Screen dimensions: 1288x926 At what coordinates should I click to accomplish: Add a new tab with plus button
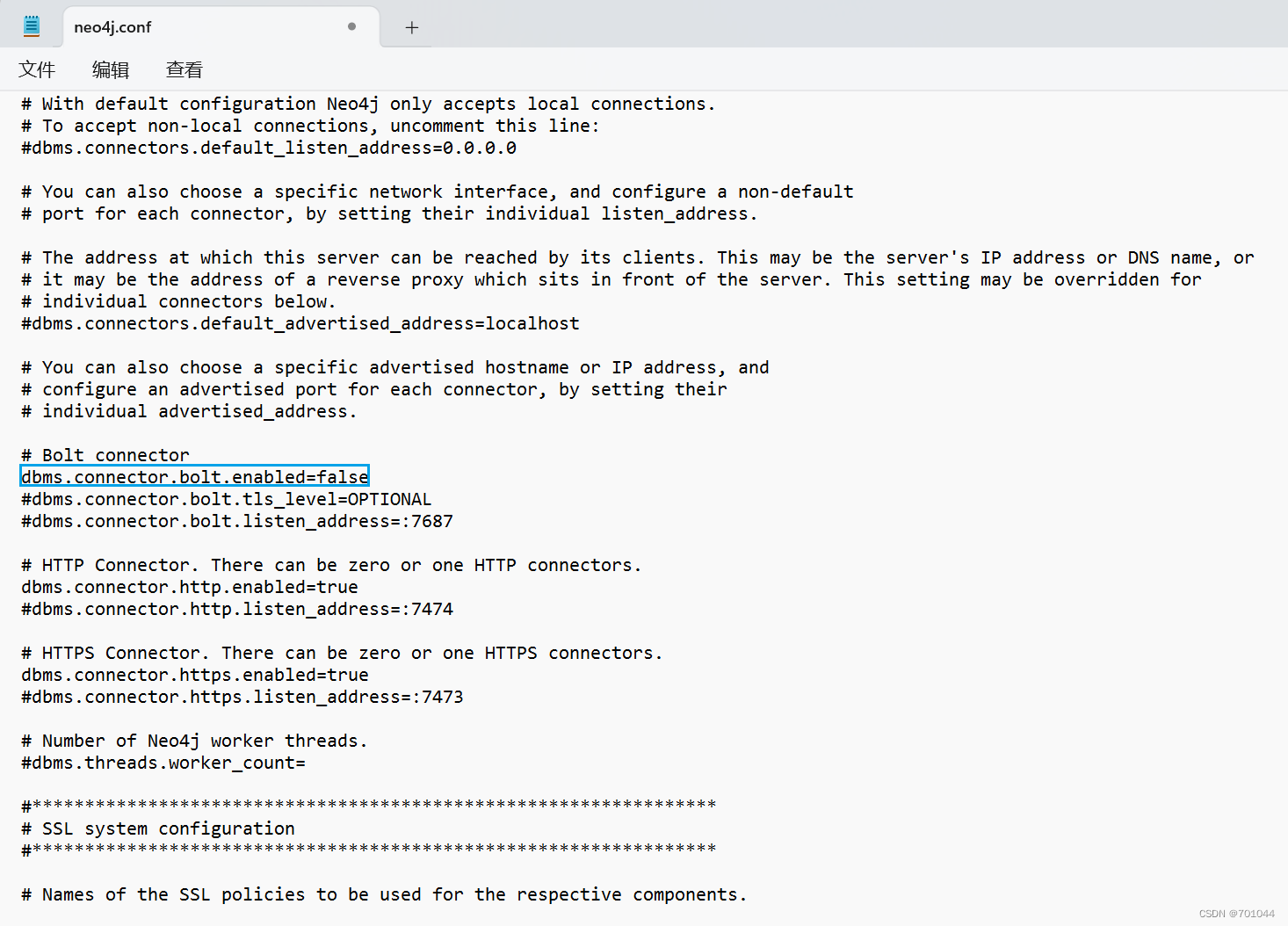pyautogui.click(x=411, y=27)
